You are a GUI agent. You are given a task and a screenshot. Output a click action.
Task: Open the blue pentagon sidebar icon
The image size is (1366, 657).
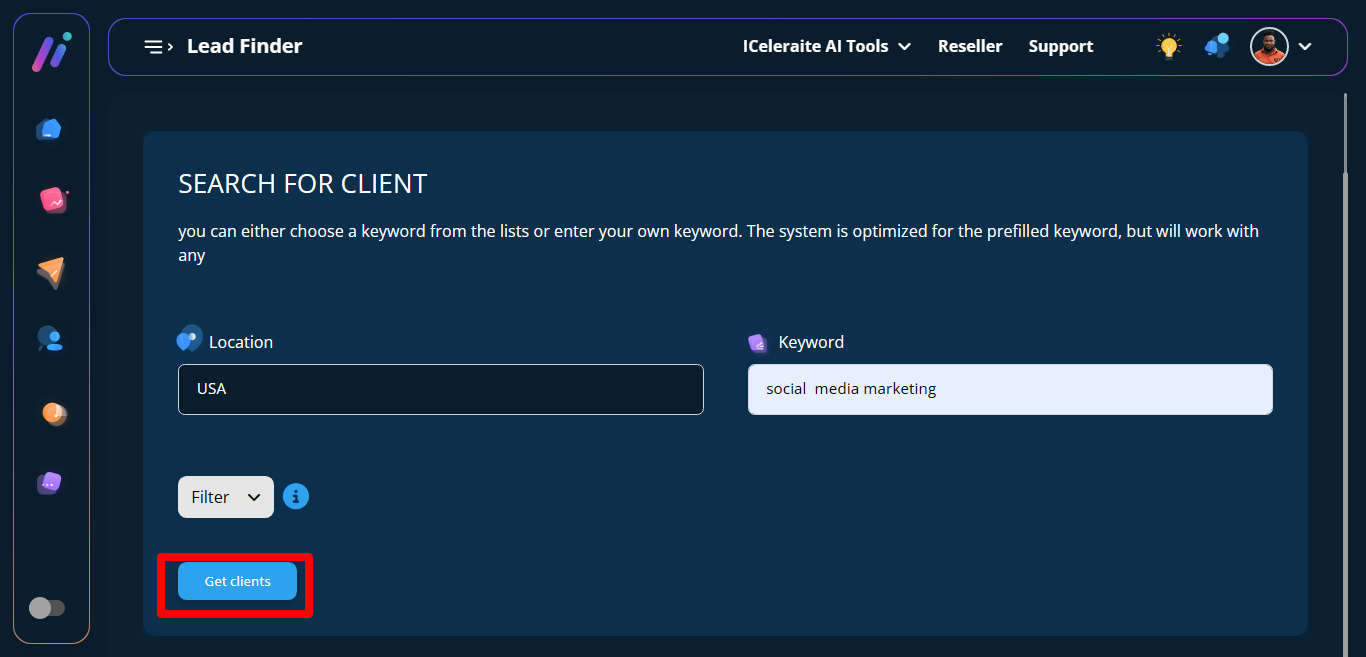pos(49,129)
